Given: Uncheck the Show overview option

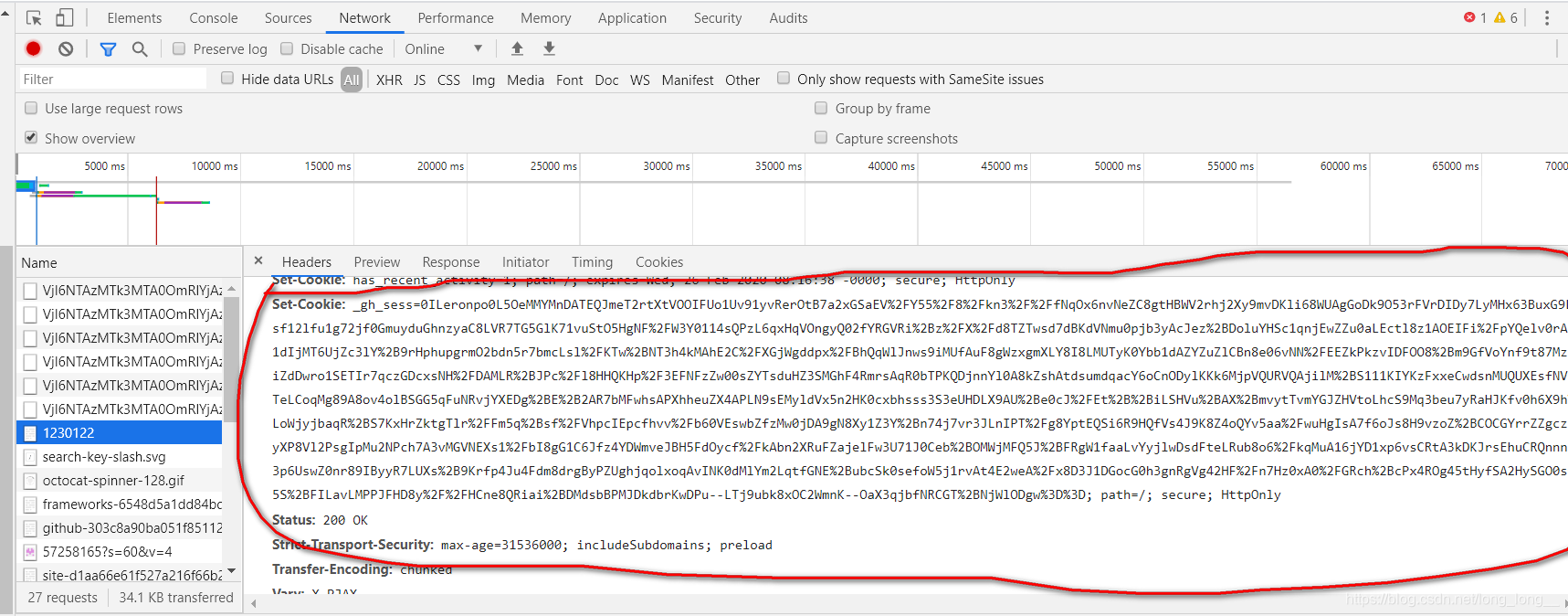Looking at the screenshot, I should tap(31, 138).
